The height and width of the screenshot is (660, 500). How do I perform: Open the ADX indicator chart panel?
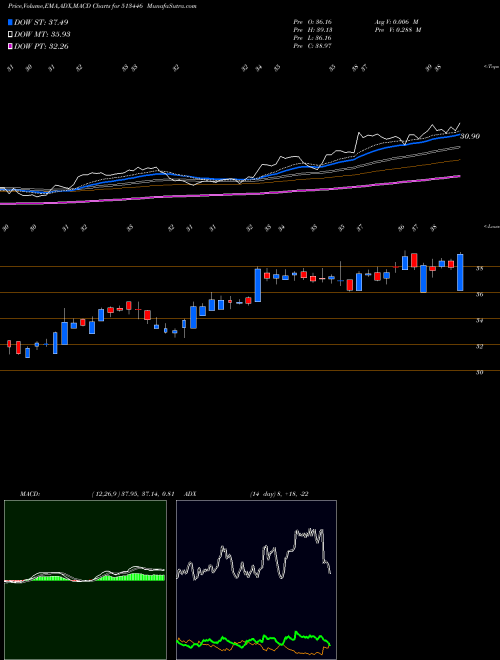(256, 580)
